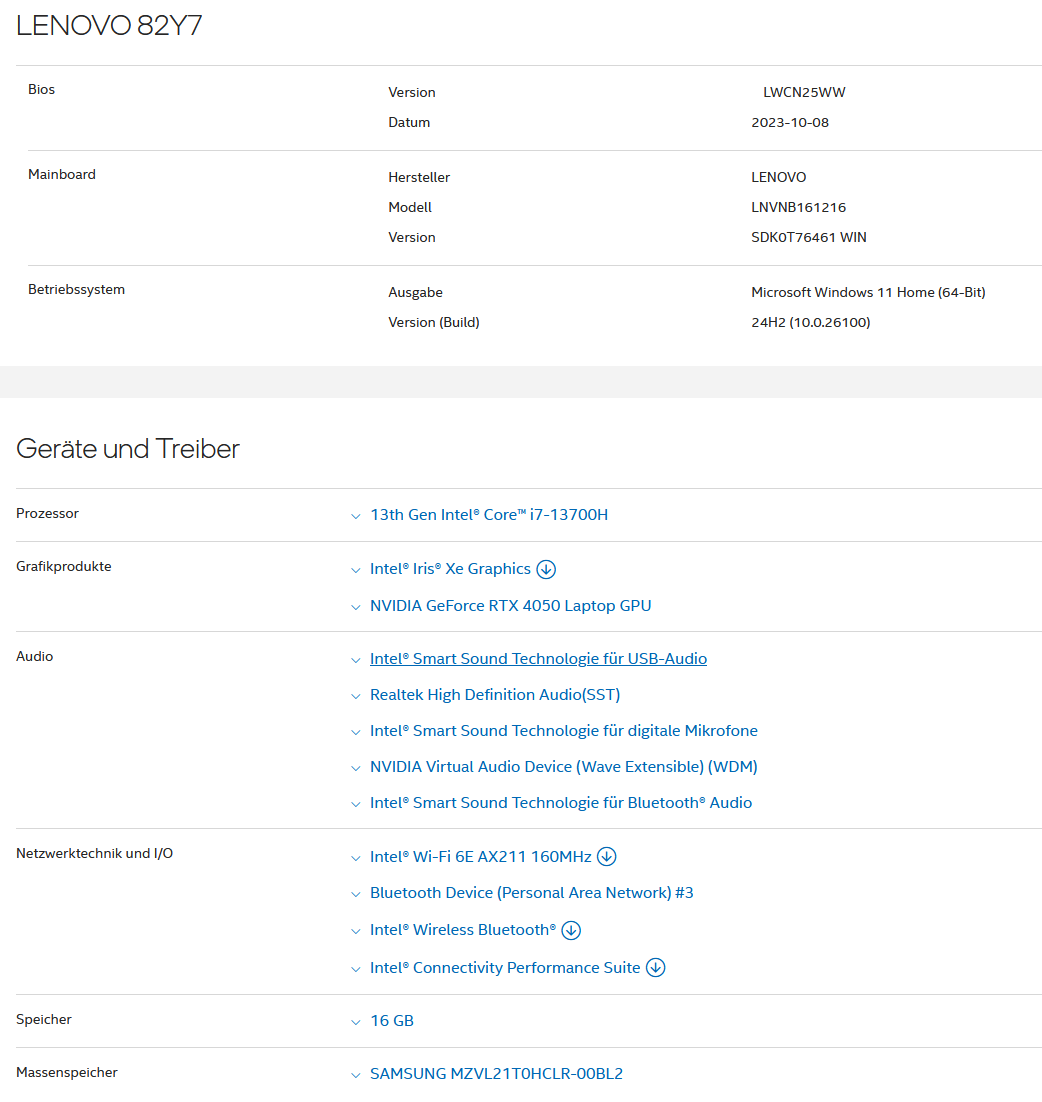The height and width of the screenshot is (1102, 1042).
Task: Expand Realtek High Definition Audio chevron
Action: (356, 696)
